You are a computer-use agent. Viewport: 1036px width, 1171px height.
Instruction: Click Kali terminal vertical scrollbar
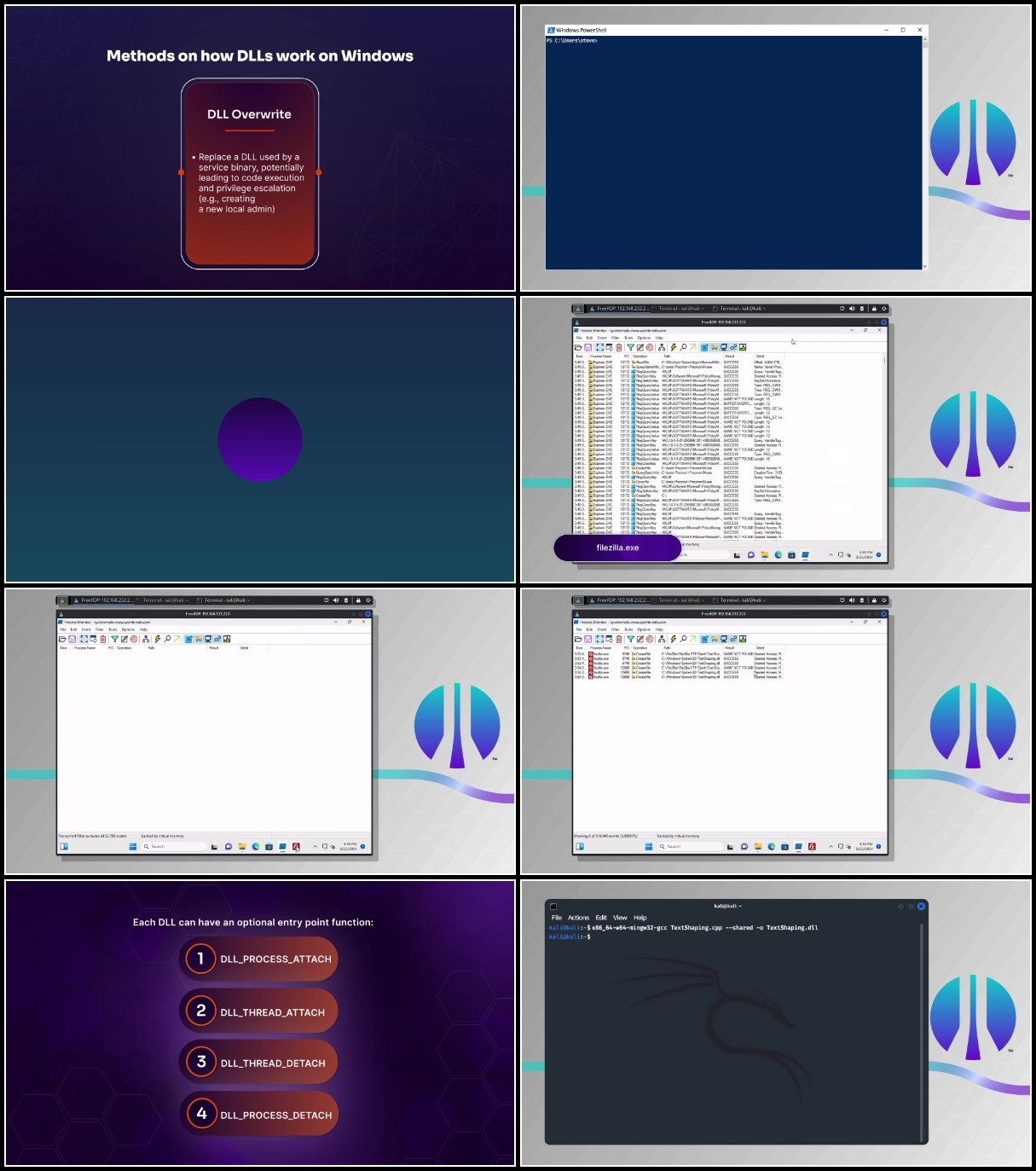[922, 1032]
